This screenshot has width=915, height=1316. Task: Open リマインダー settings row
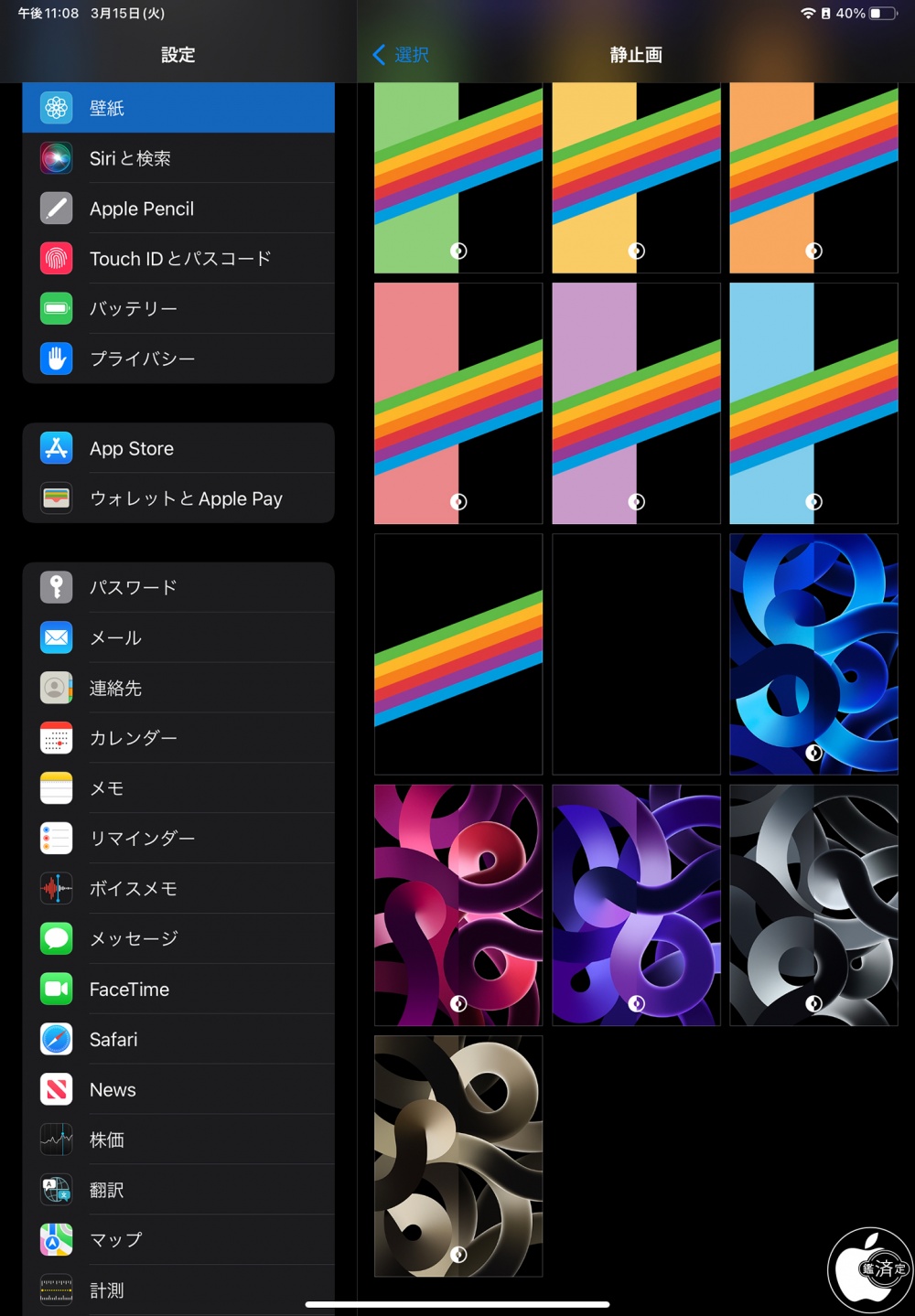pos(178,839)
